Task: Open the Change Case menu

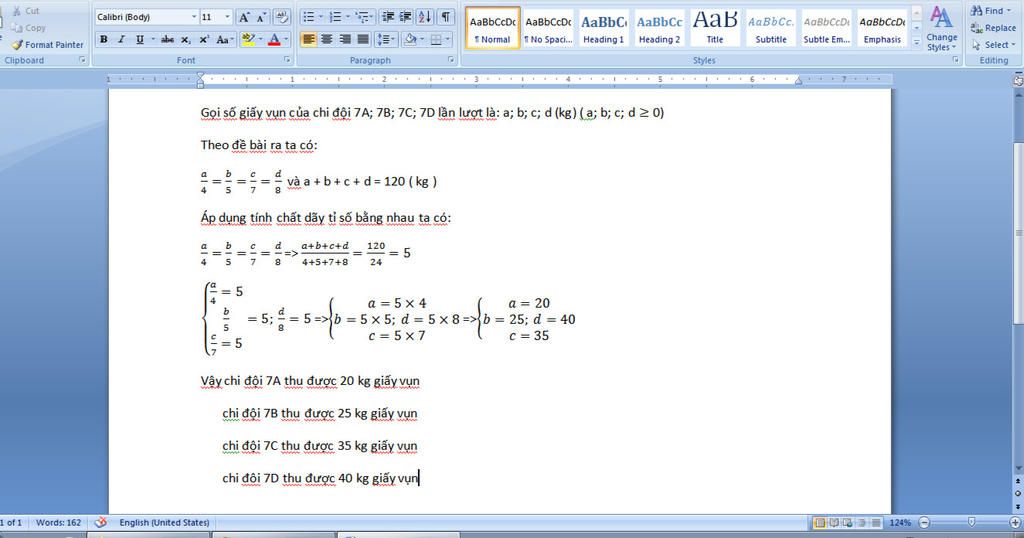Action: click(x=225, y=40)
